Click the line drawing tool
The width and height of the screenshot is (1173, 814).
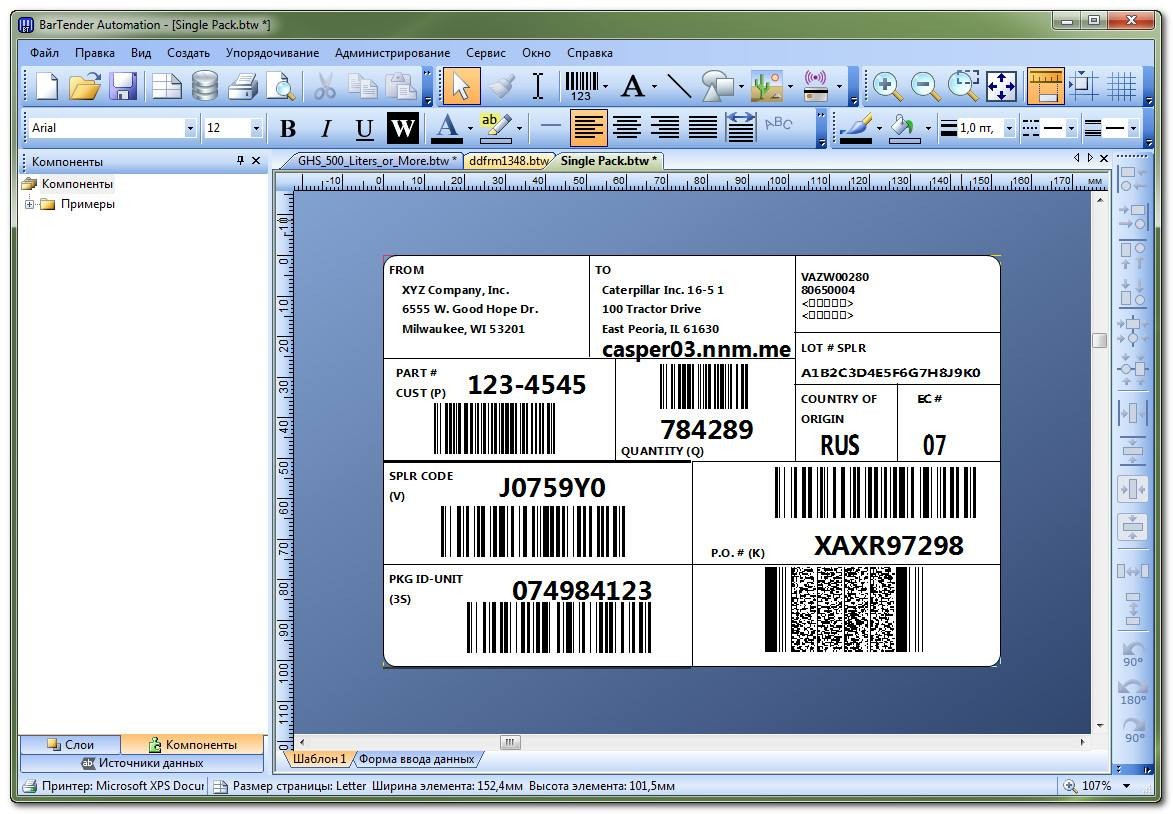point(678,86)
